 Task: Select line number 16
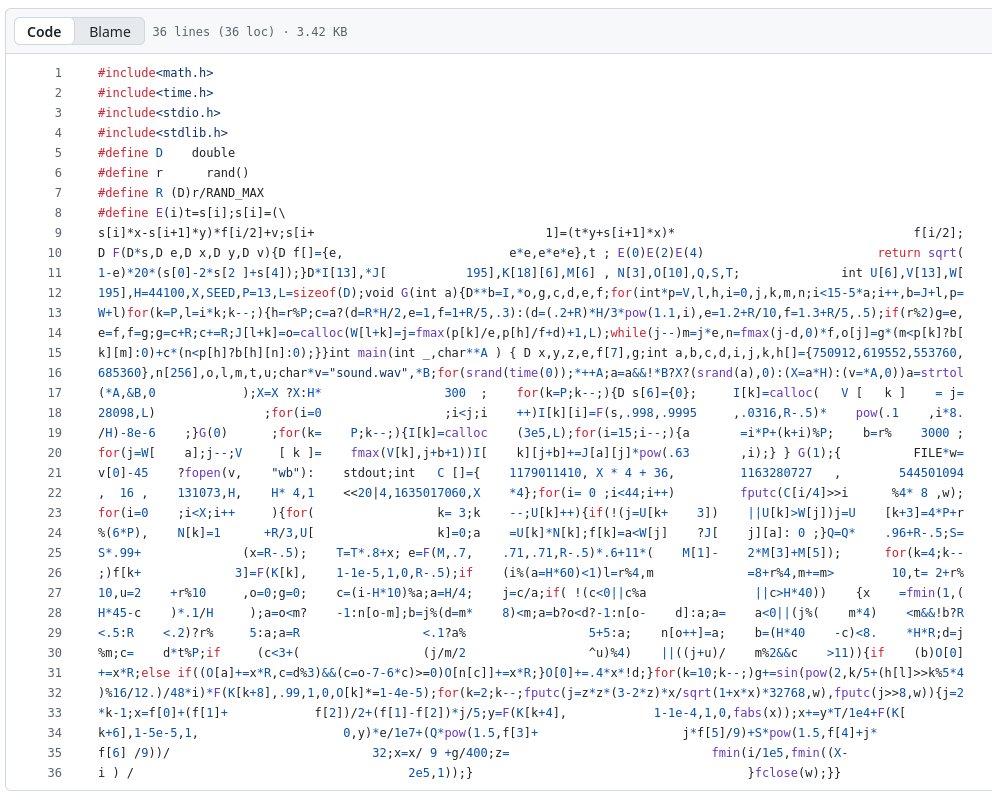coord(55,373)
